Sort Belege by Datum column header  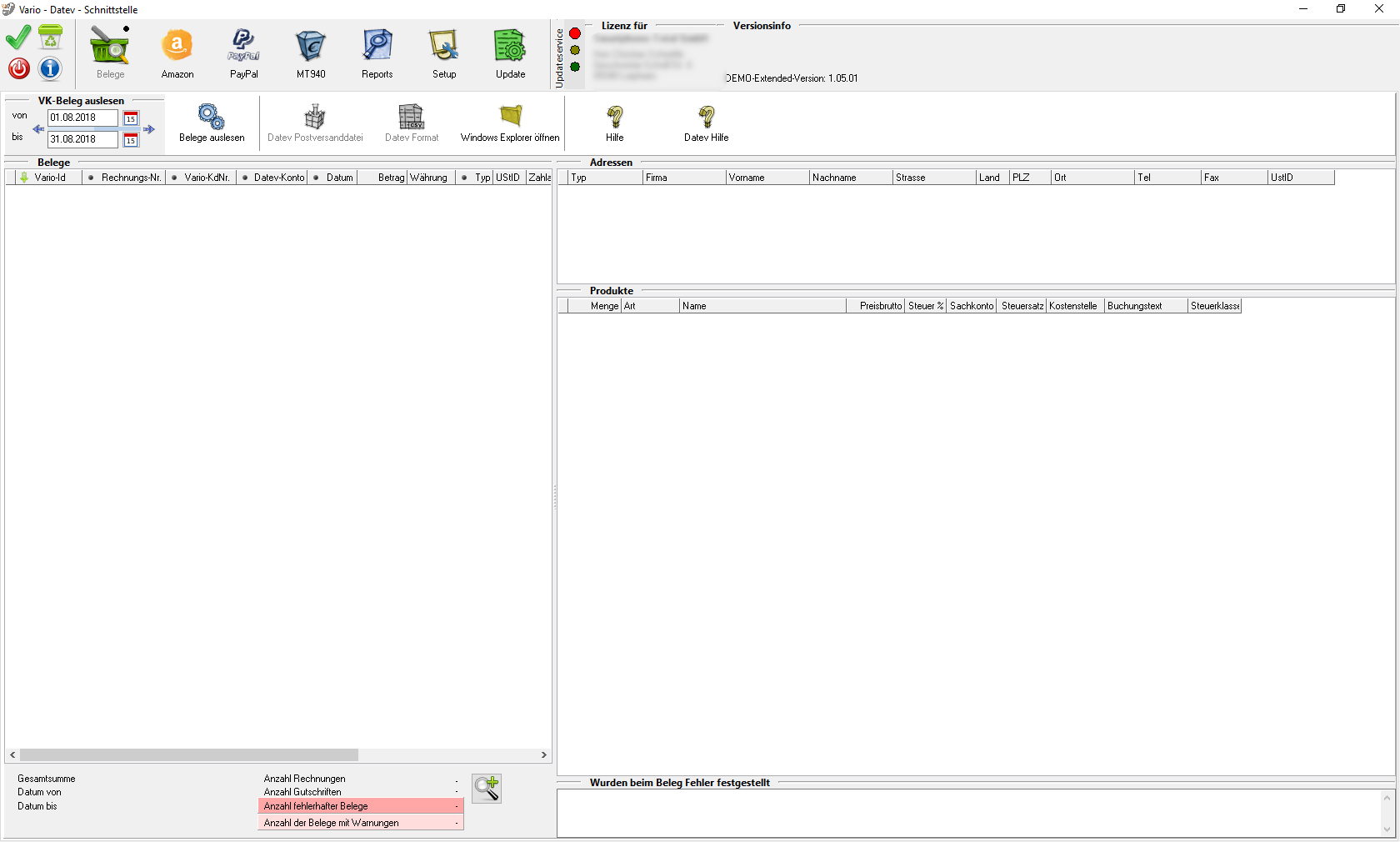point(338,178)
